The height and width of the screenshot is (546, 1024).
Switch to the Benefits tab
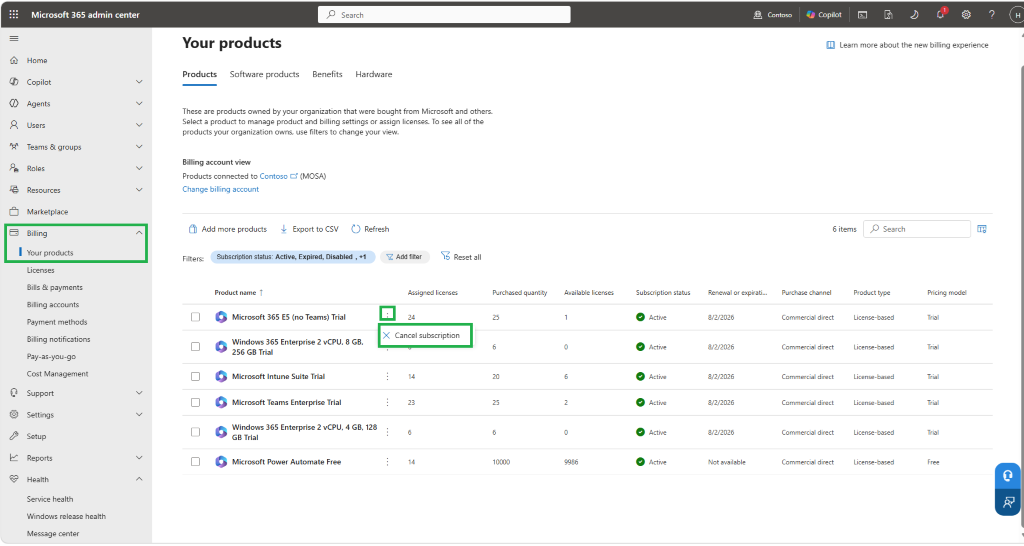coord(327,74)
